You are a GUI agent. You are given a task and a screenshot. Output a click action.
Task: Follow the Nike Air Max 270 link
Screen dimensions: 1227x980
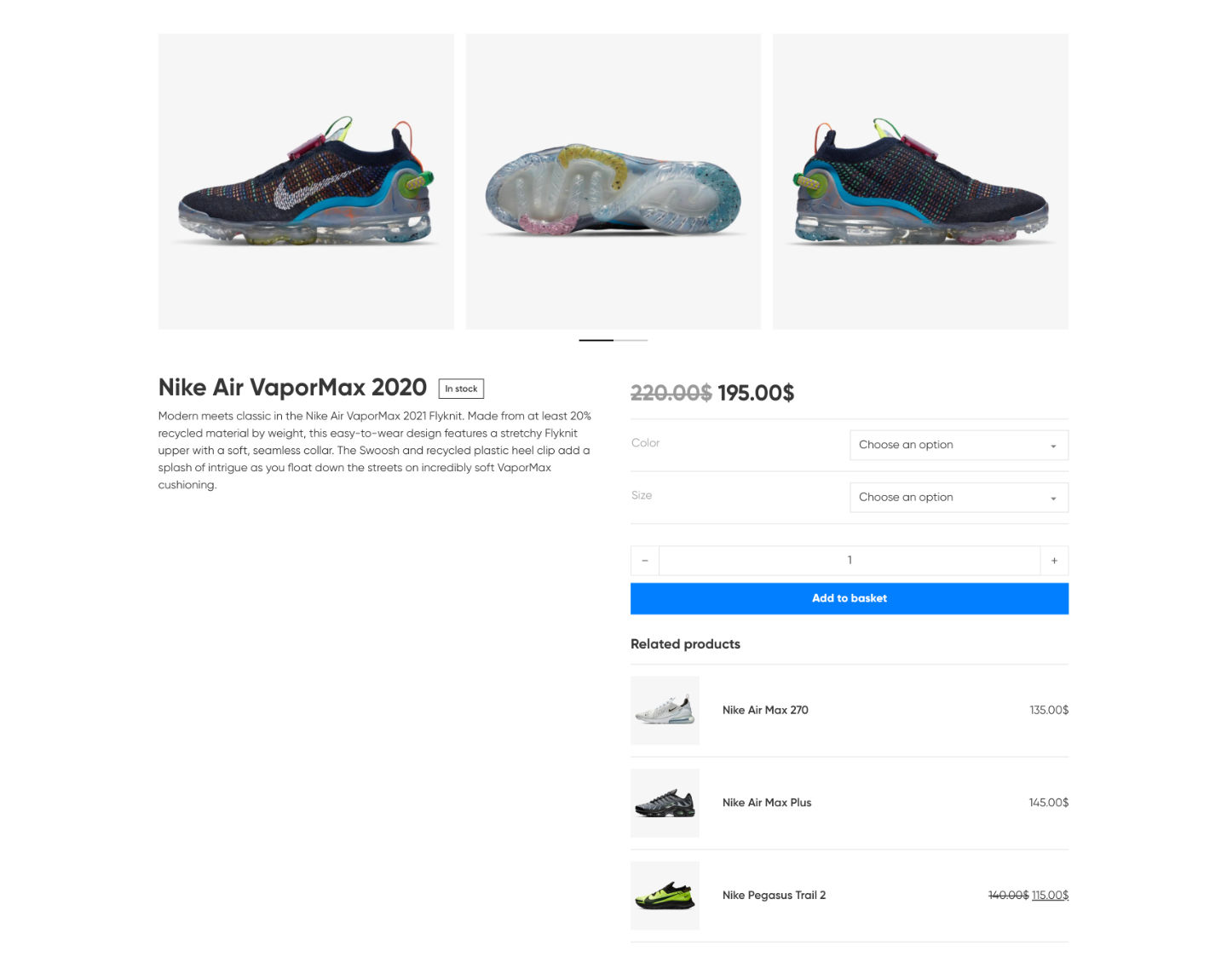765,710
